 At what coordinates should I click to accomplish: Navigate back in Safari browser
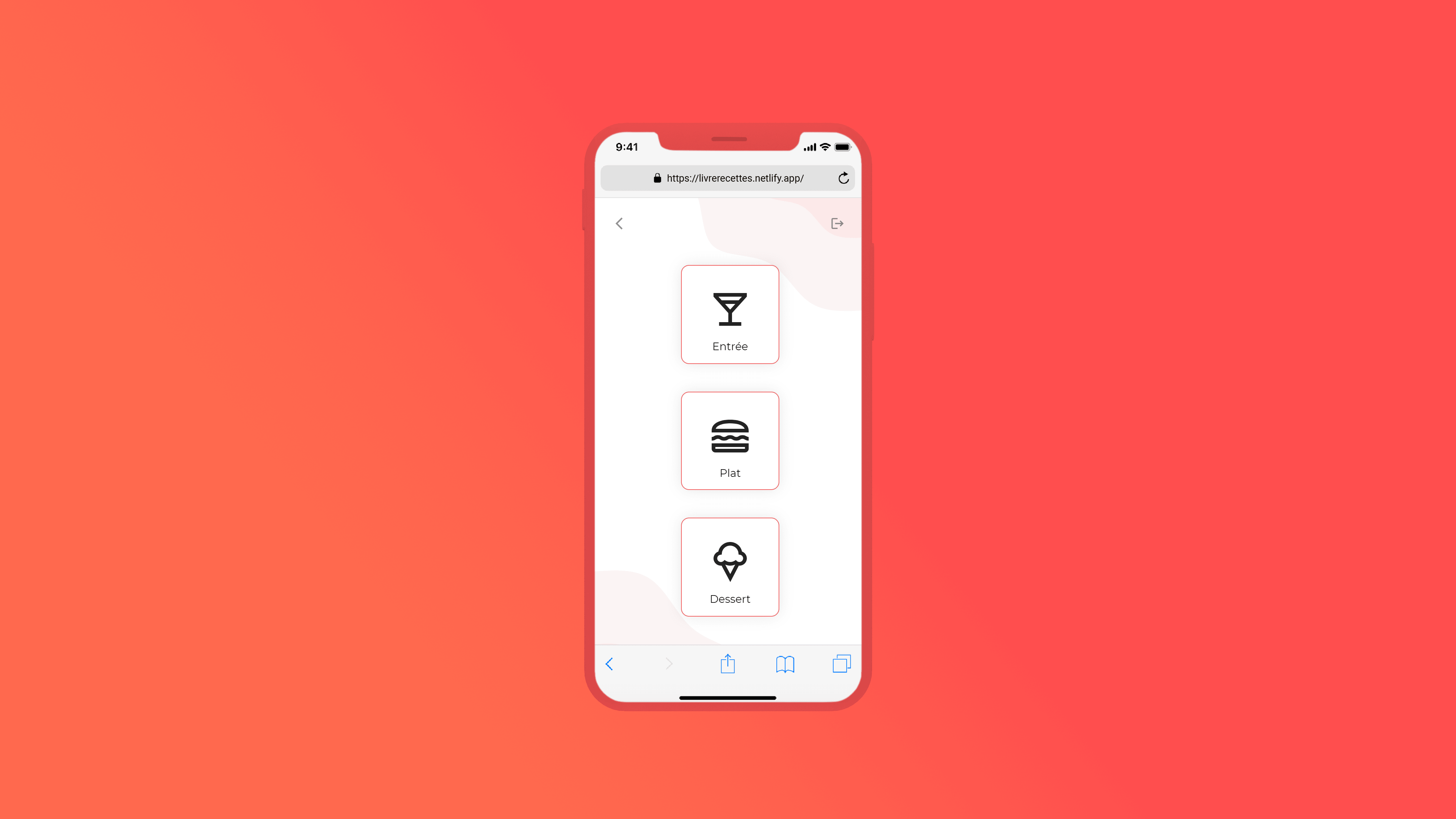coord(609,663)
